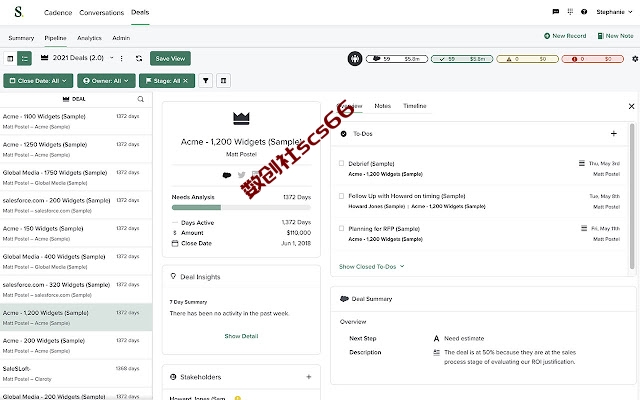Switch to the Pipeline tab

point(56,38)
